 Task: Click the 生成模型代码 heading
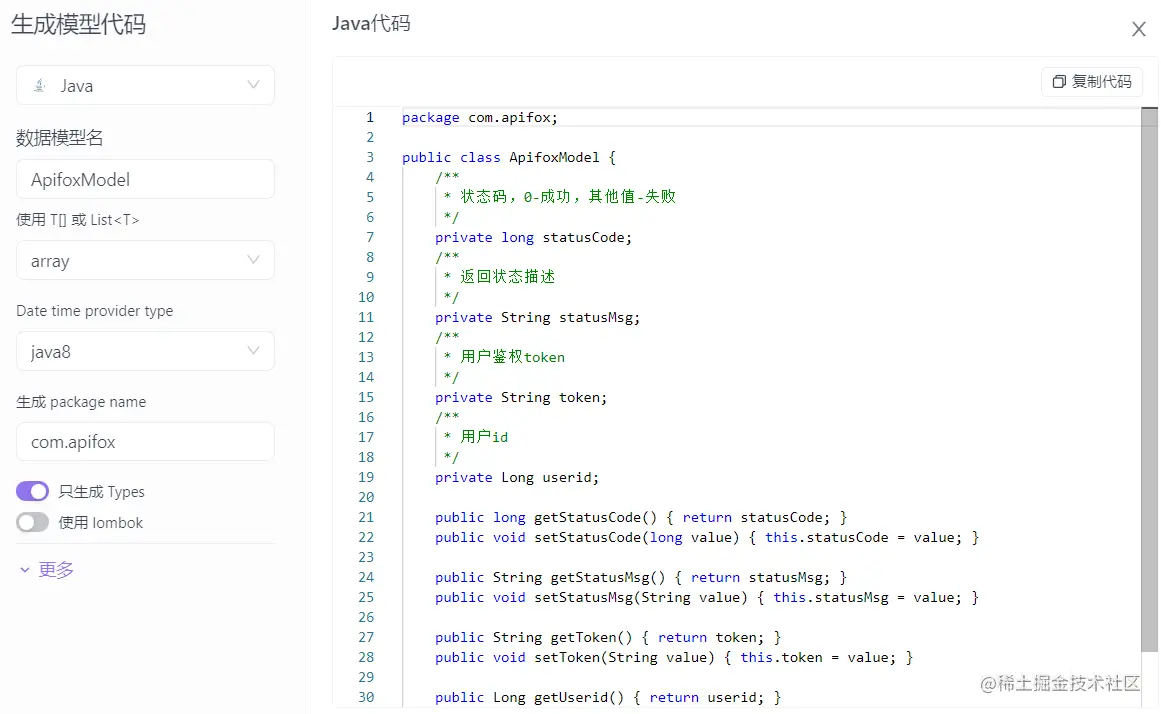tap(78, 24)
